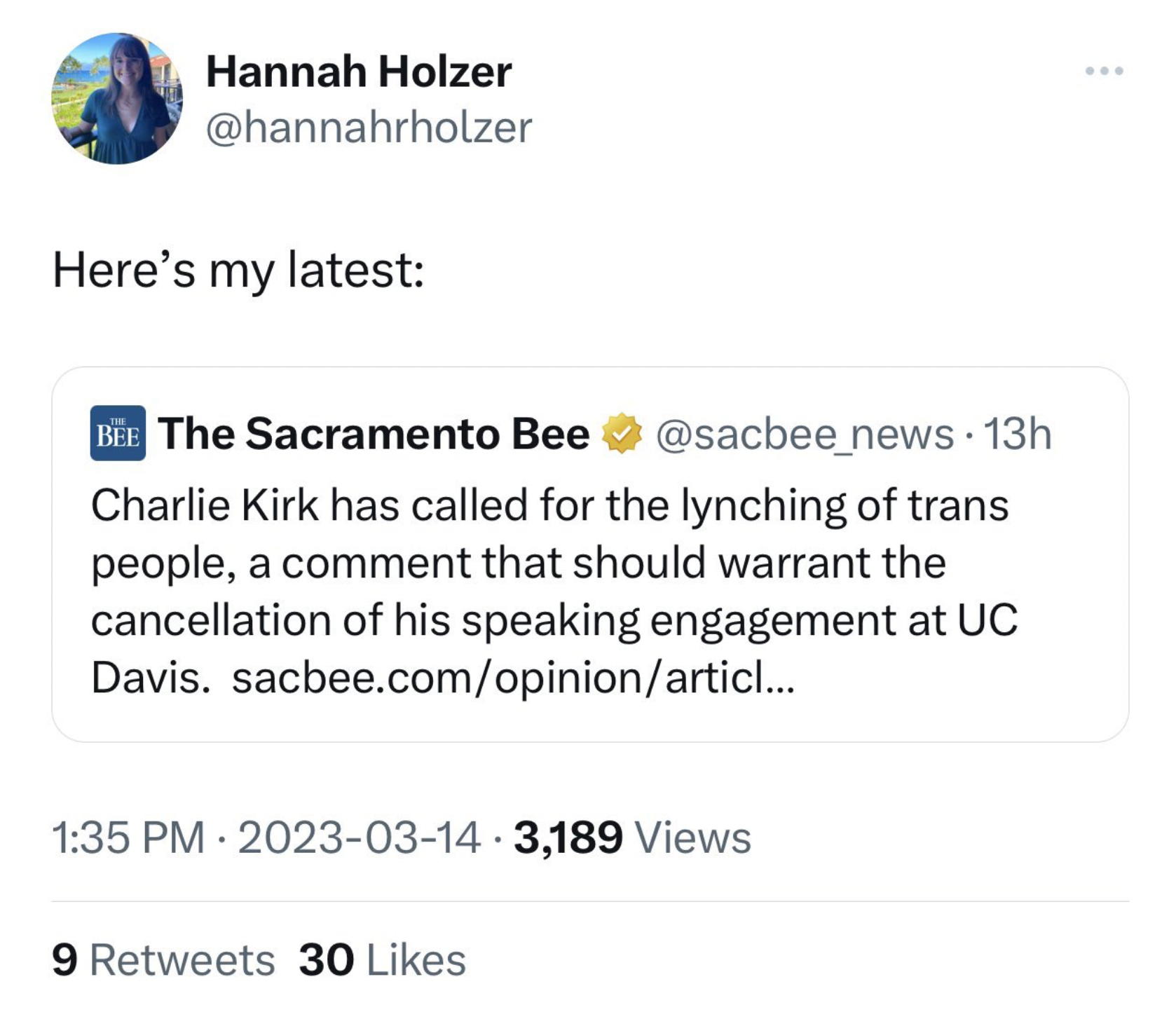
Task: Open the @hannahrholzer handle
Action: click(x=369, y=128)
